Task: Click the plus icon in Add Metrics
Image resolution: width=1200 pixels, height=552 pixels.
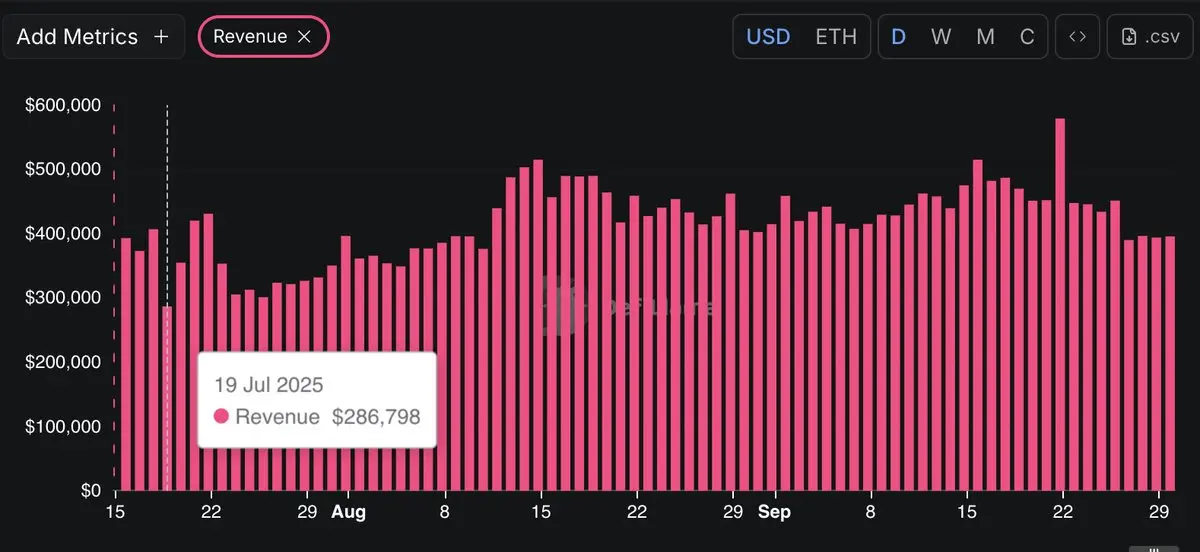Action: (161, 37)
